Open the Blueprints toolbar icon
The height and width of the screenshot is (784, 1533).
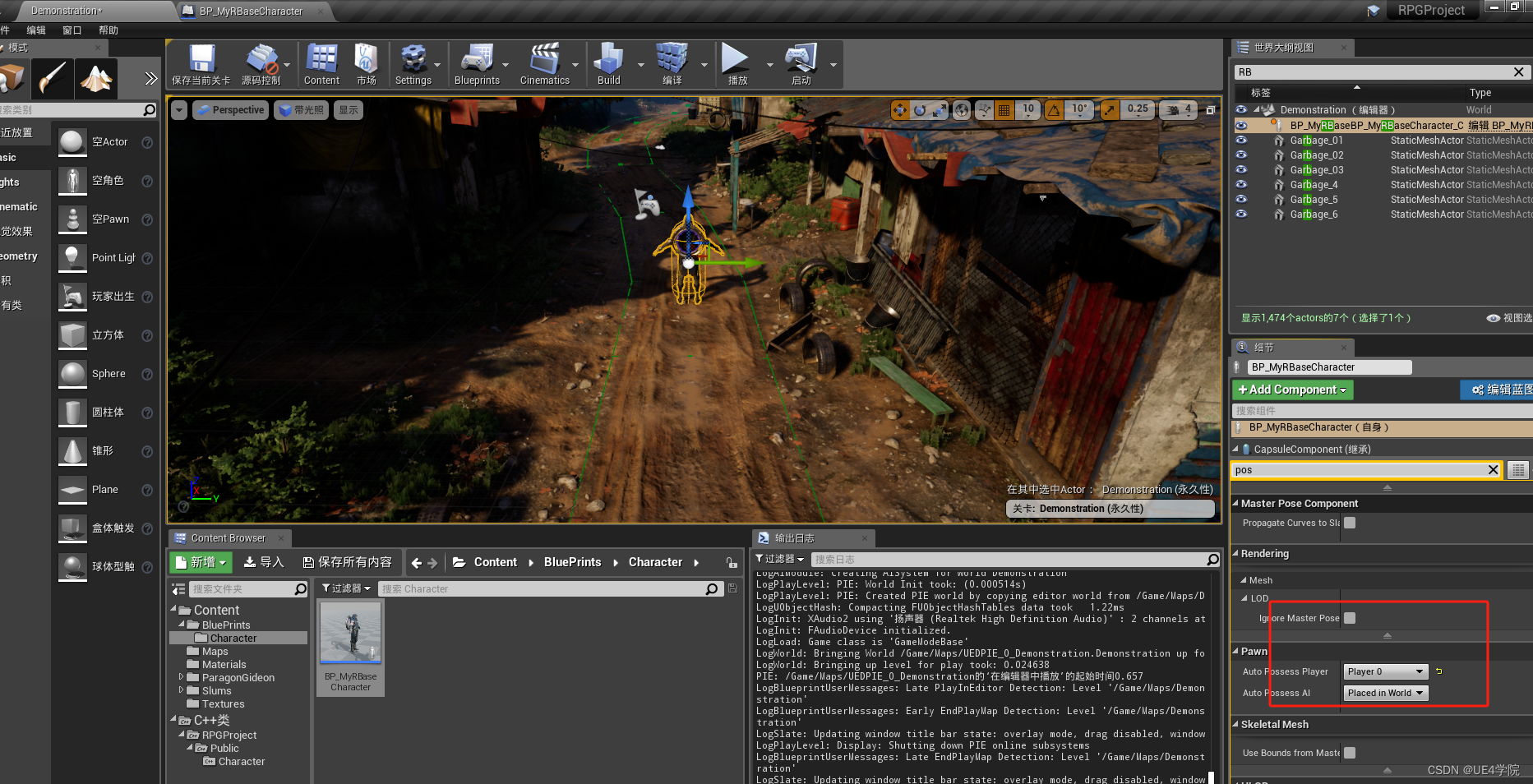[479, 64]
